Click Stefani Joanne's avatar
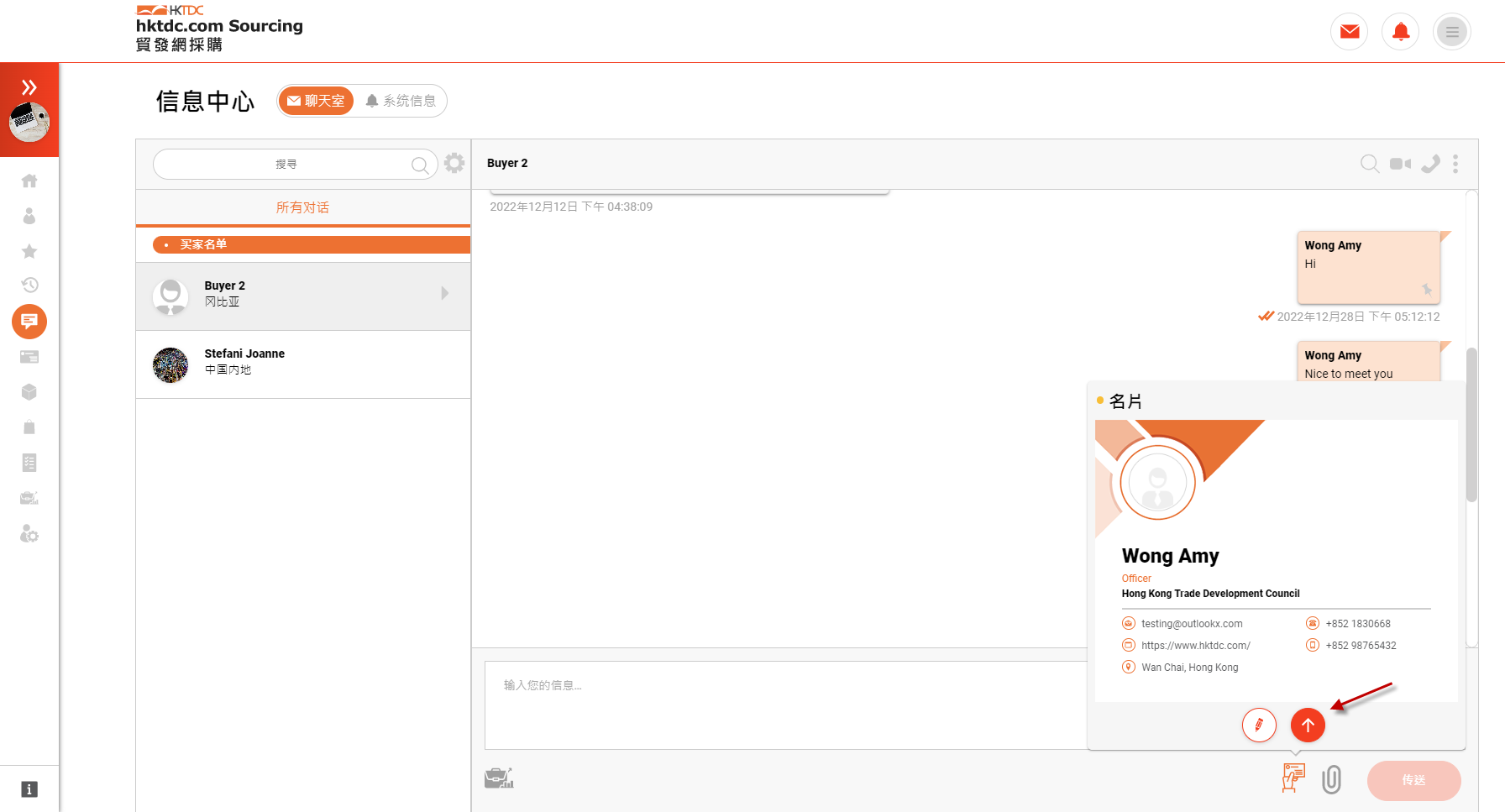 170,365
